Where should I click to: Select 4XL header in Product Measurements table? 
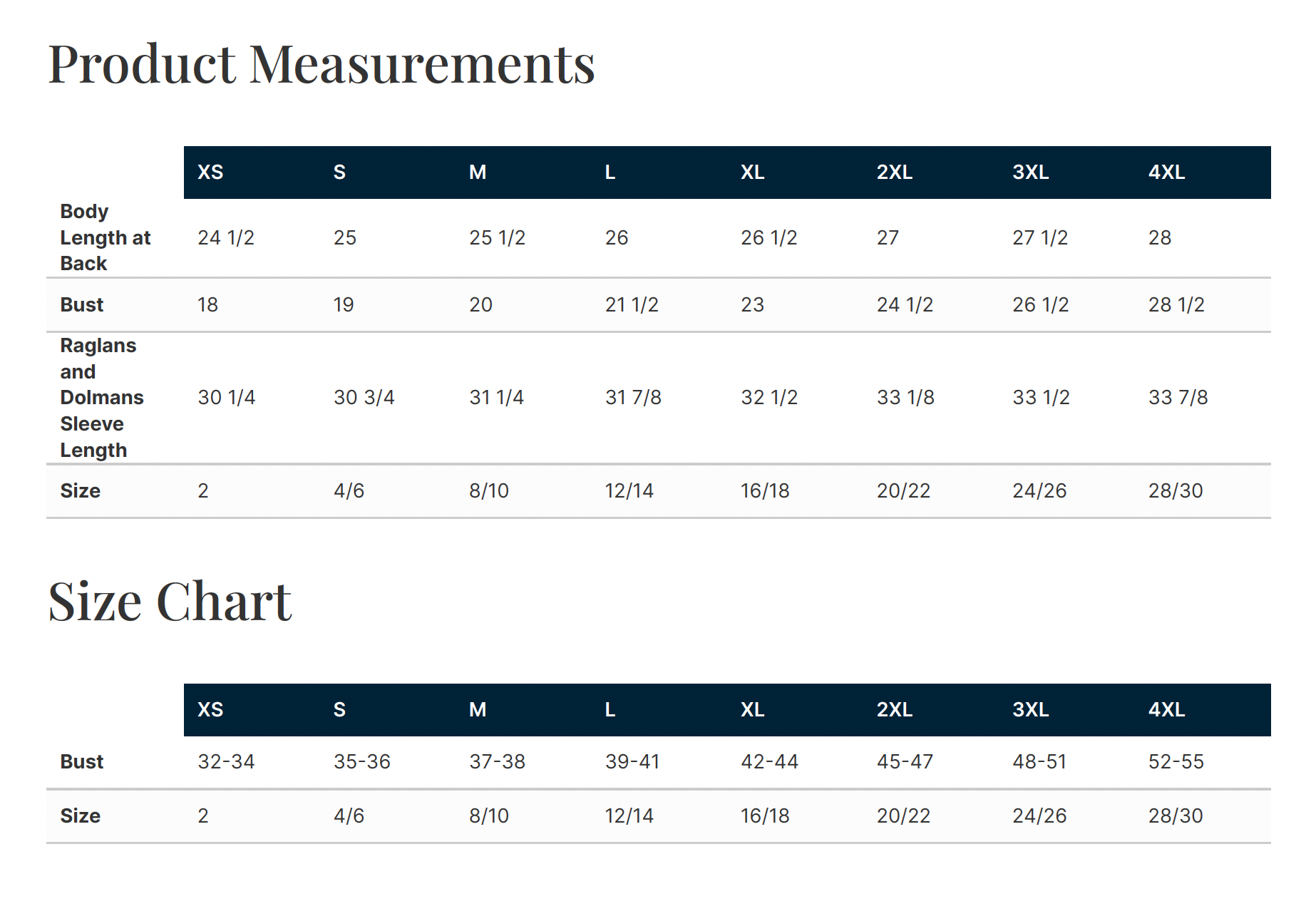tap(1166, 173)
